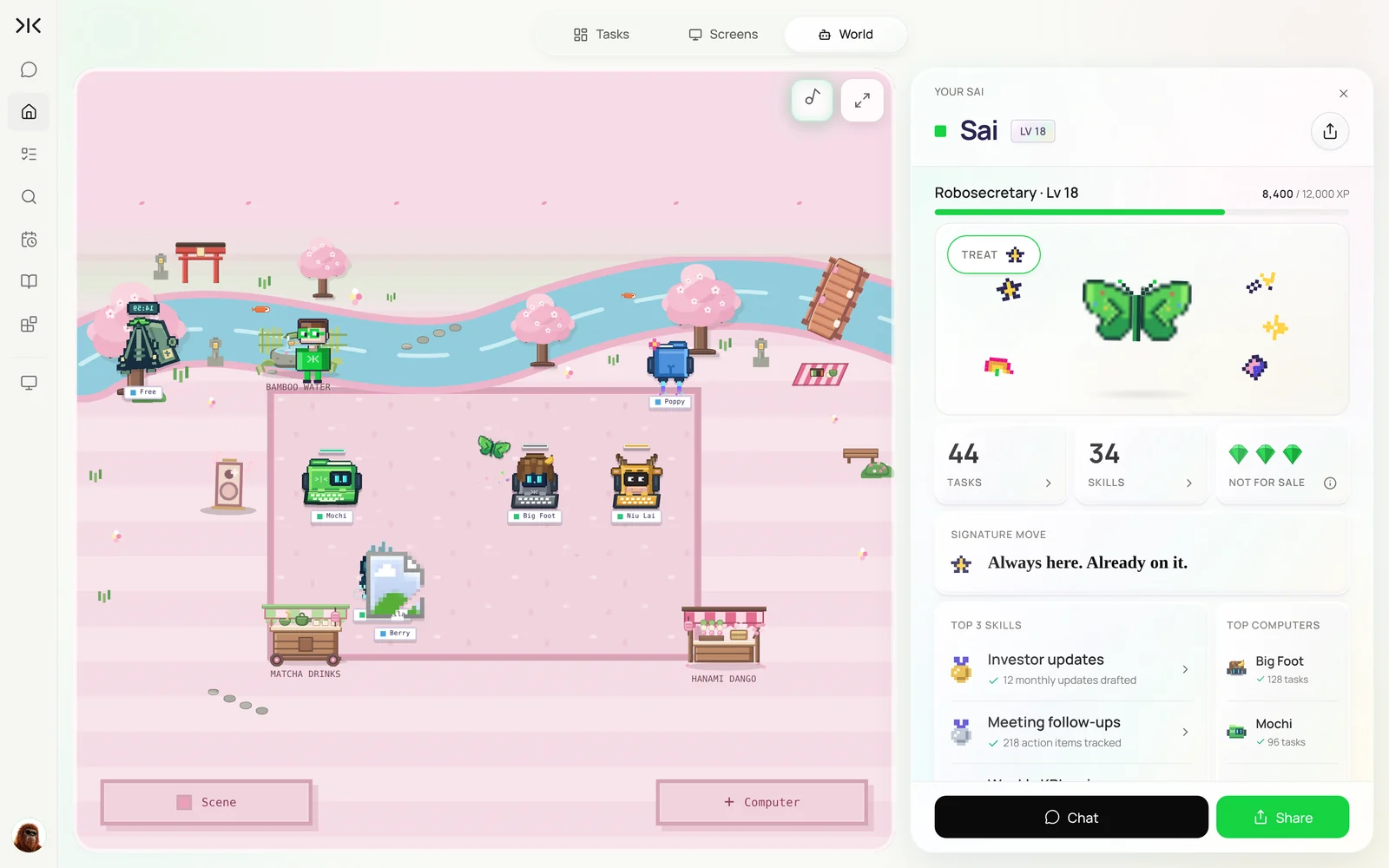The image size is (1389, 868).
Task: Switch to the Screens tab
Action: [x=723, y=35]
